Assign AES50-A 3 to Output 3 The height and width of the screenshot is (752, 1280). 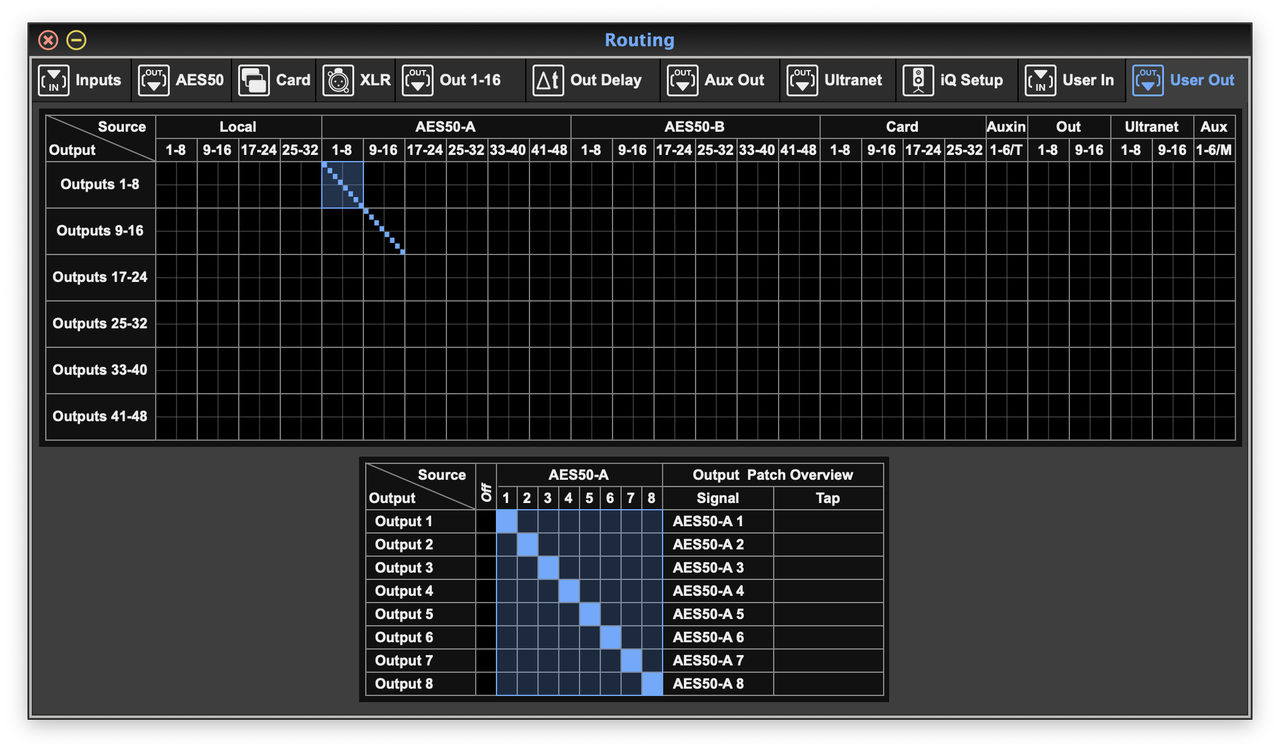(x=547, y=567)
